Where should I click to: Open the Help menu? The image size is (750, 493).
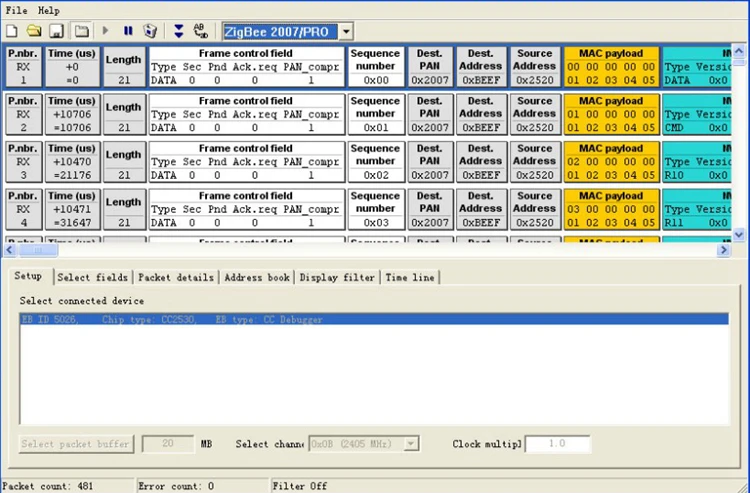(49, 10)
